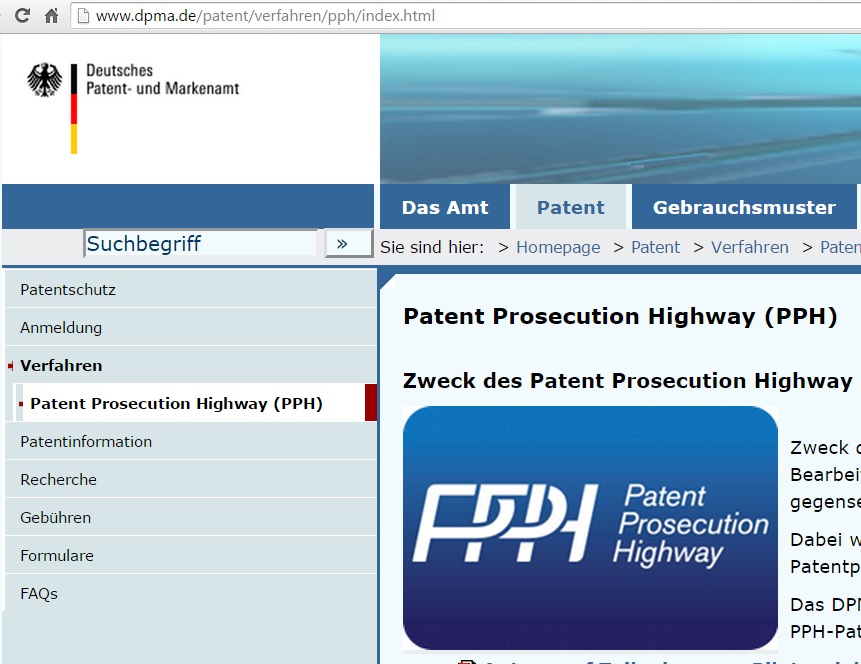Click the page document icon in address bar
The image size is (861, 664).
(x=83, y=15)
